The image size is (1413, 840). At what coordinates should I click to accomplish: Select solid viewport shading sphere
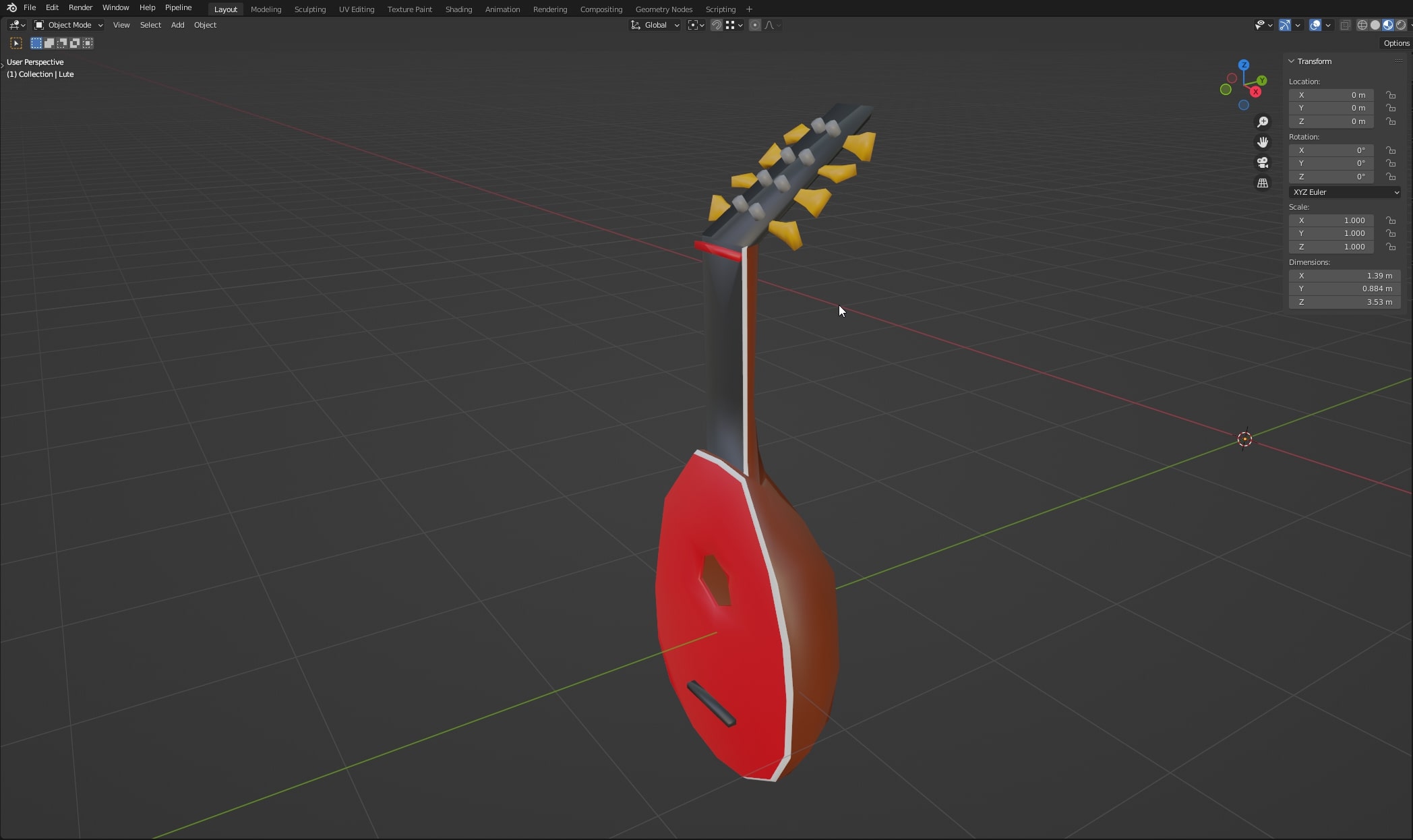[1375, 25]
